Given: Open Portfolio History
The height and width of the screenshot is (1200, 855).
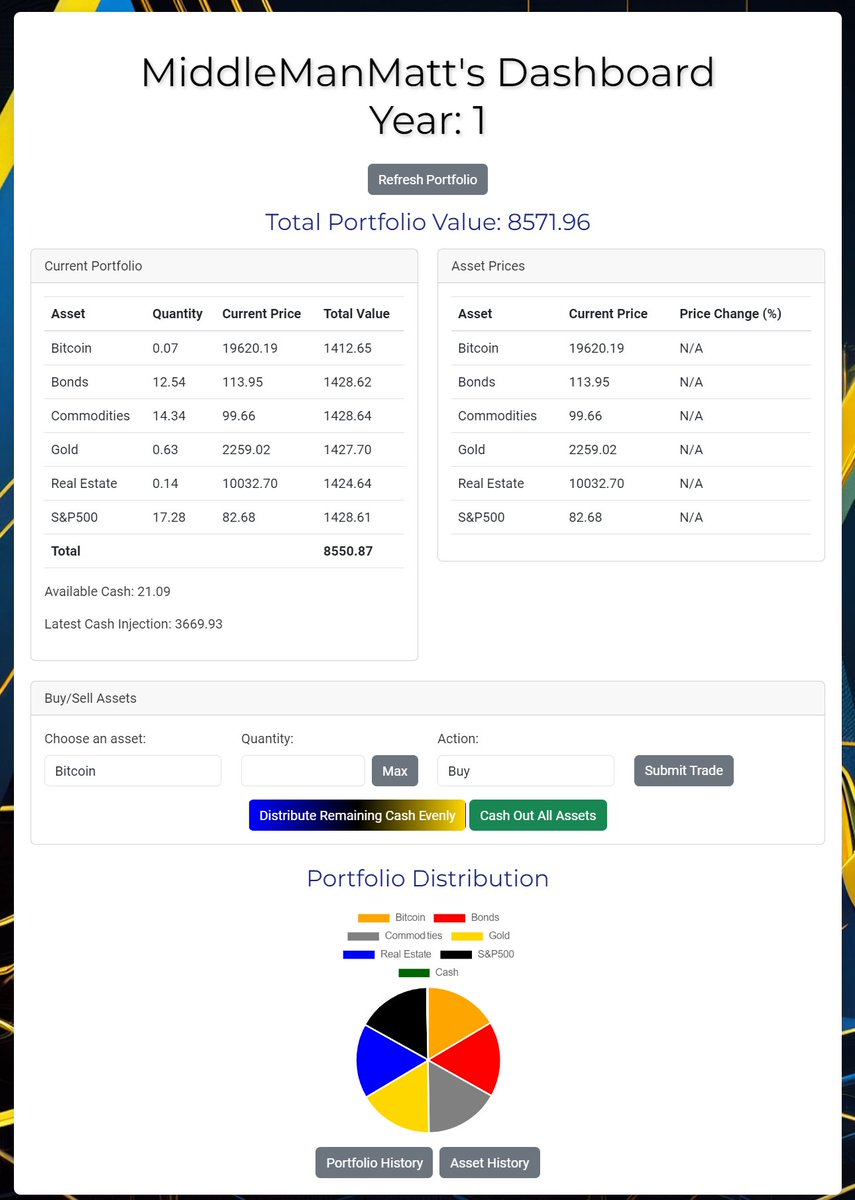Looking at the screenshot, I should coord(374,1163).
